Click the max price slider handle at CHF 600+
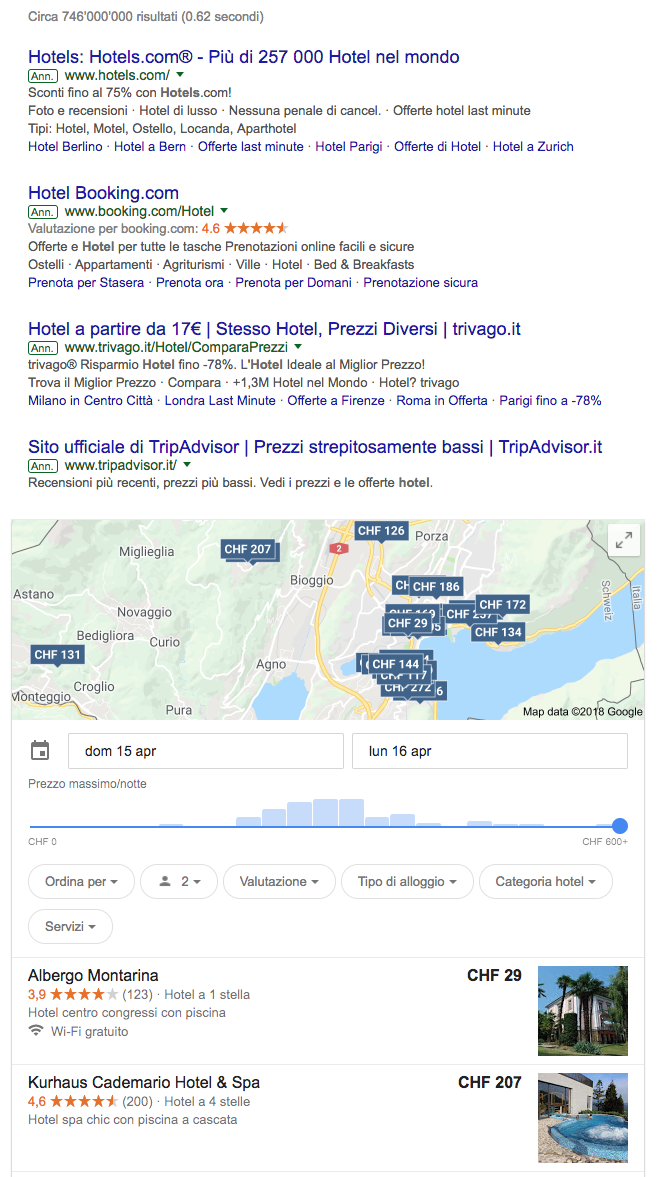 [620, 826]
